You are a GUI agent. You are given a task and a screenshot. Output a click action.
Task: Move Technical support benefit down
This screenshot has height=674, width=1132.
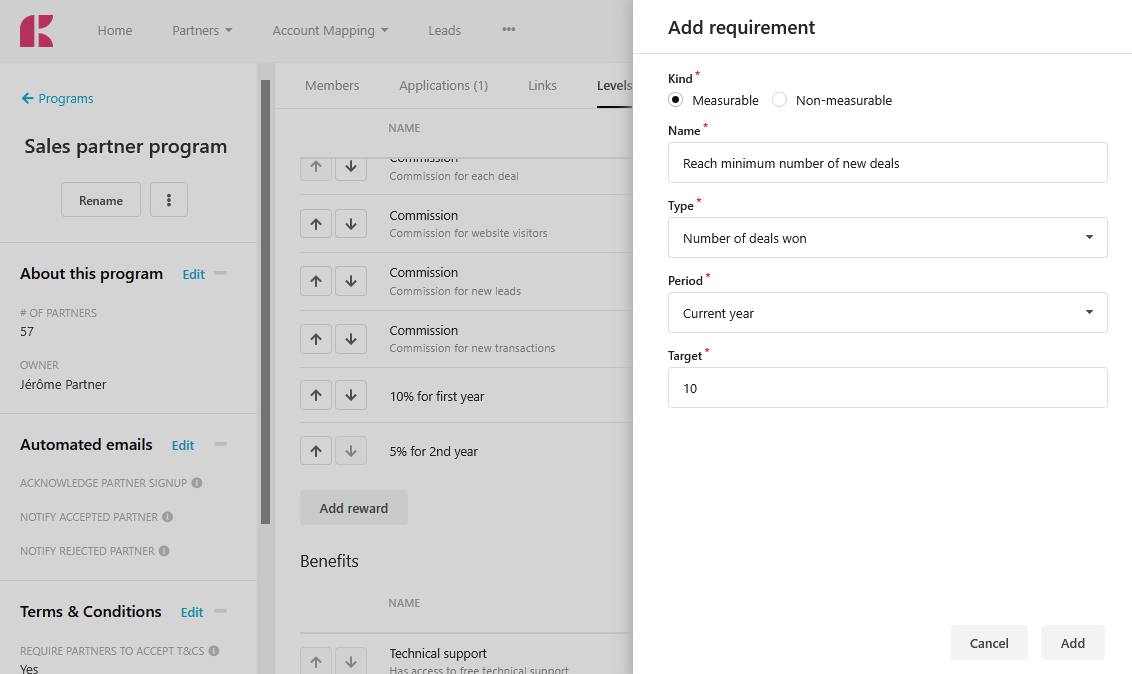(x=351, y=660)
